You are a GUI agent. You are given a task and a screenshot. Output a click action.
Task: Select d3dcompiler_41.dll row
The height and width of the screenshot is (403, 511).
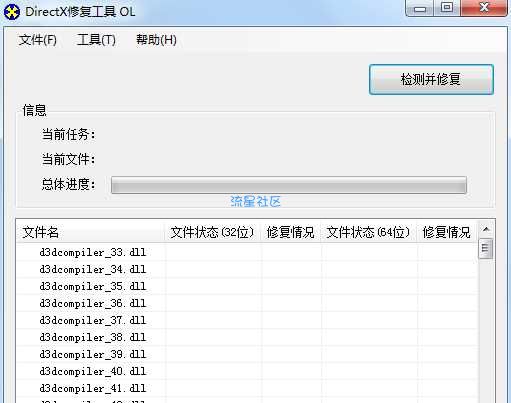click(247, 388)
